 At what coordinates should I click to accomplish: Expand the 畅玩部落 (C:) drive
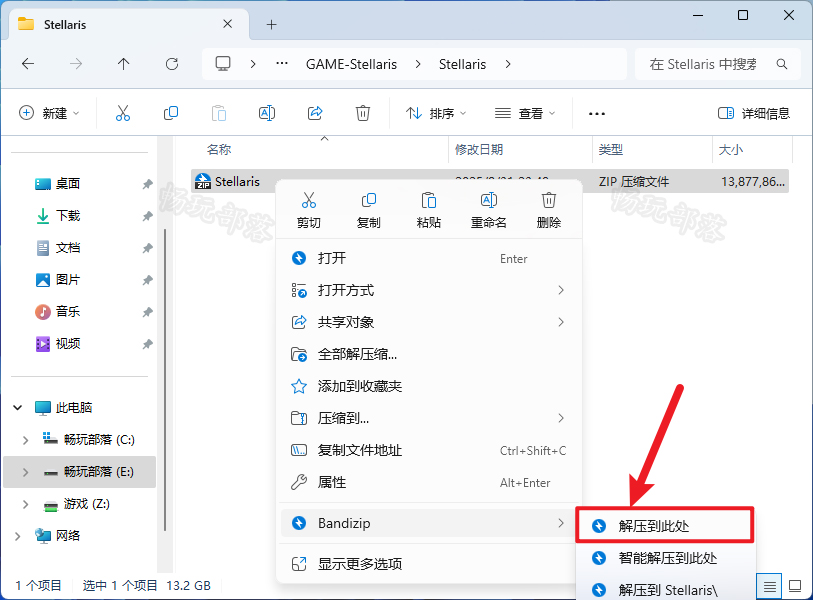(x=25, y=440)
